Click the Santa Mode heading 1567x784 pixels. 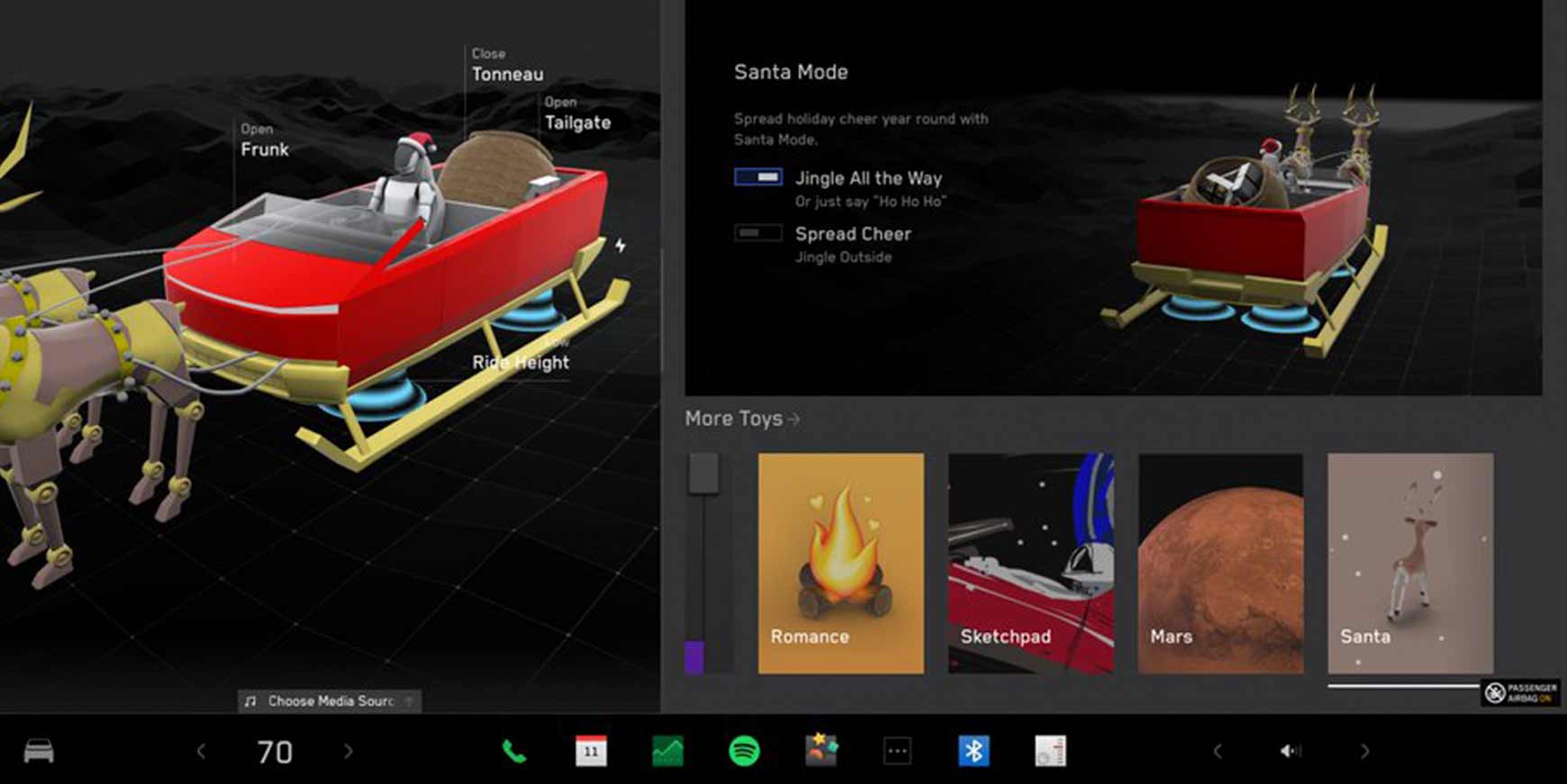pos(791,72)
